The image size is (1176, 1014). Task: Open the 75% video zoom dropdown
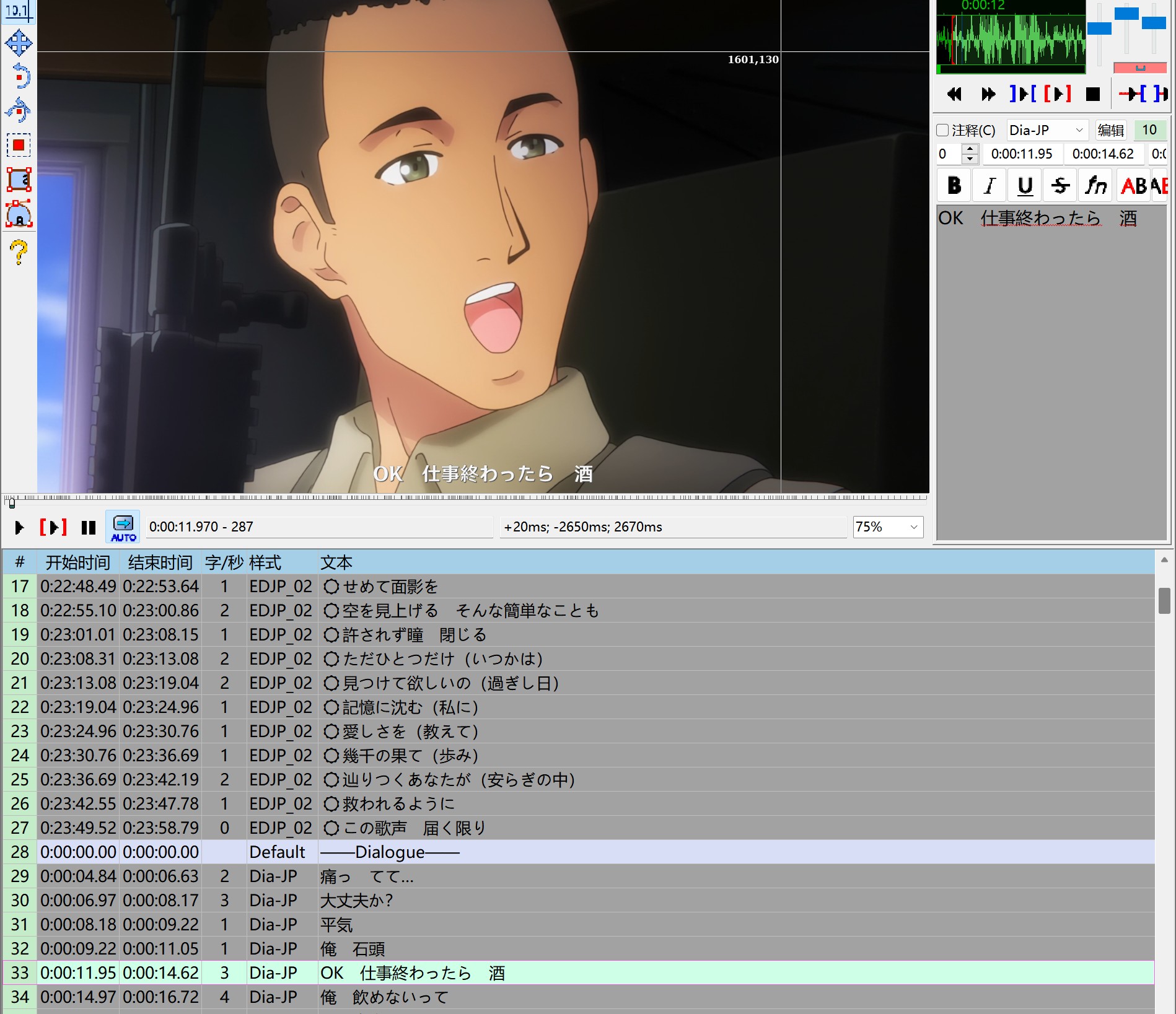887,527
